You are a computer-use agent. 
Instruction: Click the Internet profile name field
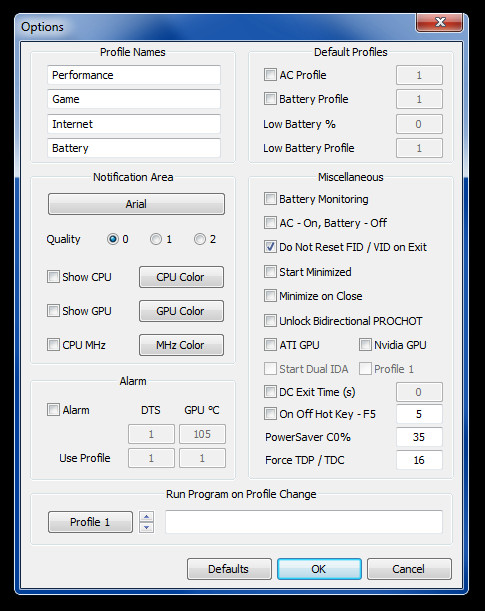[134, 124]
